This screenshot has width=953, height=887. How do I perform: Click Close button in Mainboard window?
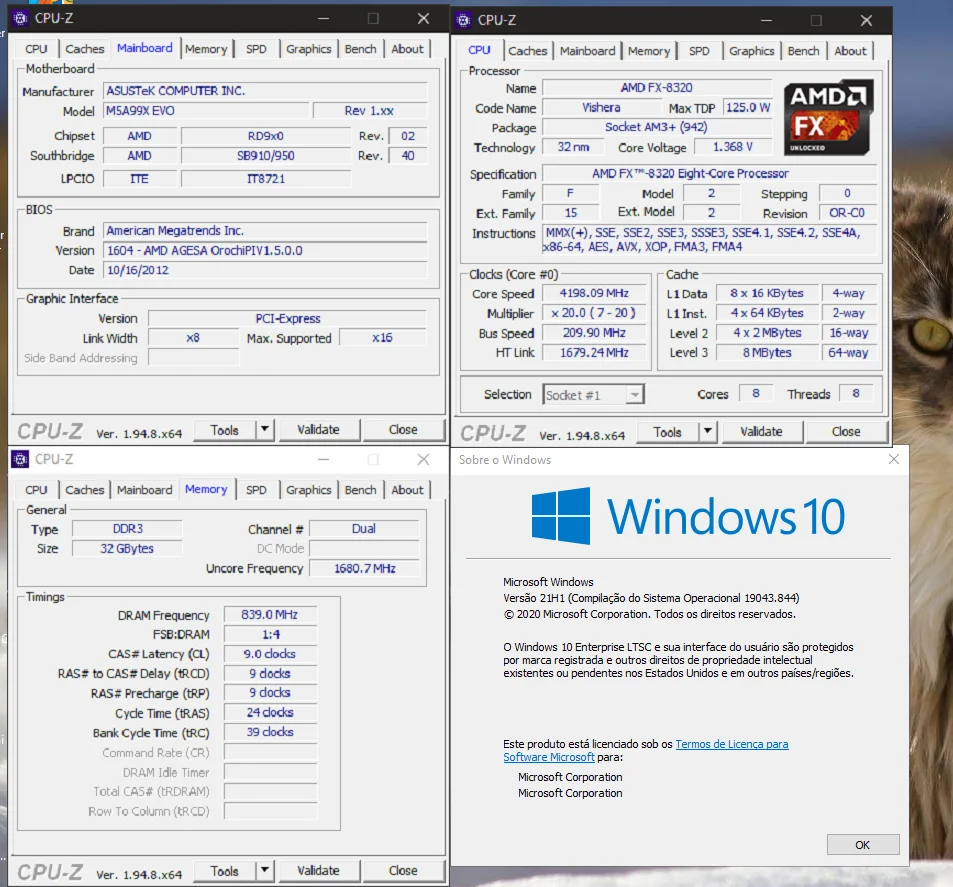coord(403,429)
